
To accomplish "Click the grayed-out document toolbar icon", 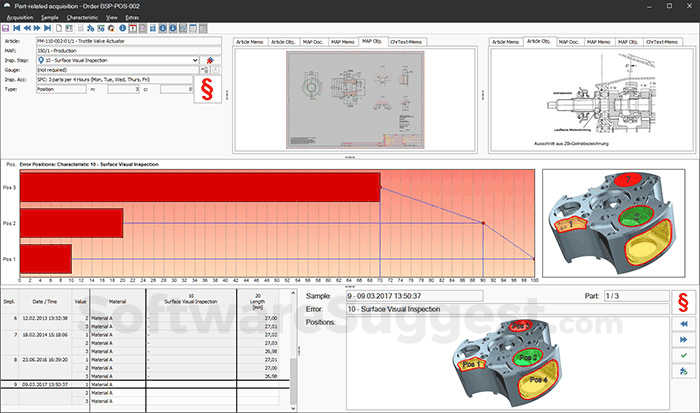I will click(80, 28).
